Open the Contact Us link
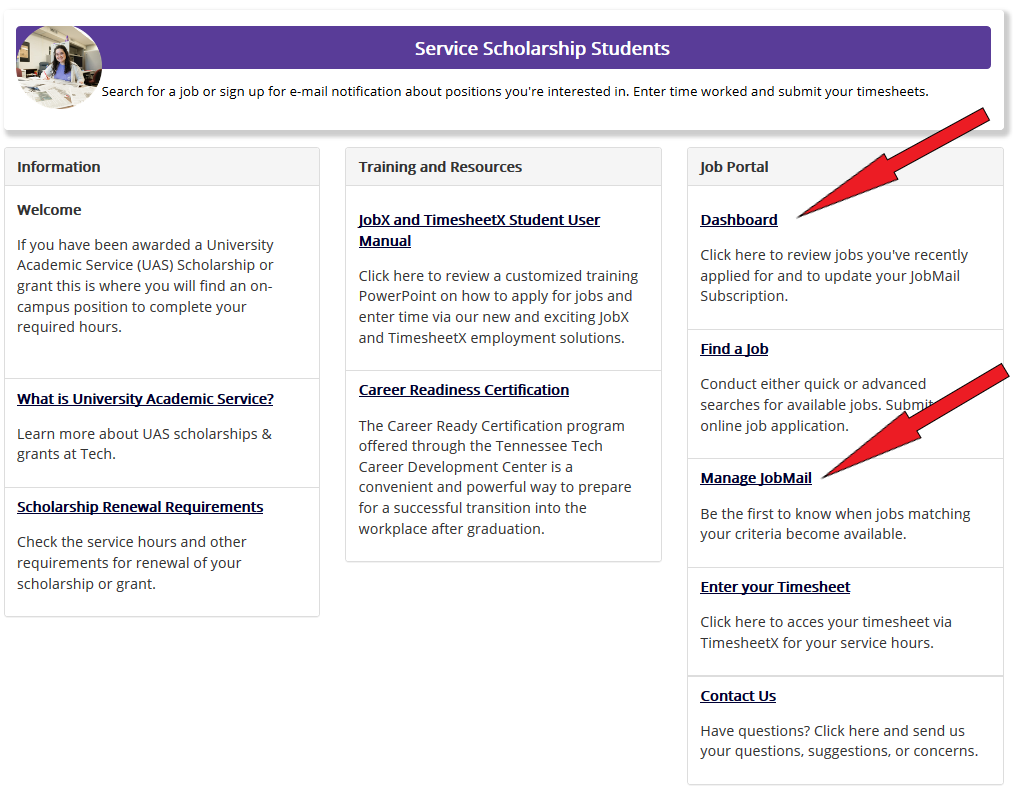The height and width of the screenshot is (793, 1013). 738,696
